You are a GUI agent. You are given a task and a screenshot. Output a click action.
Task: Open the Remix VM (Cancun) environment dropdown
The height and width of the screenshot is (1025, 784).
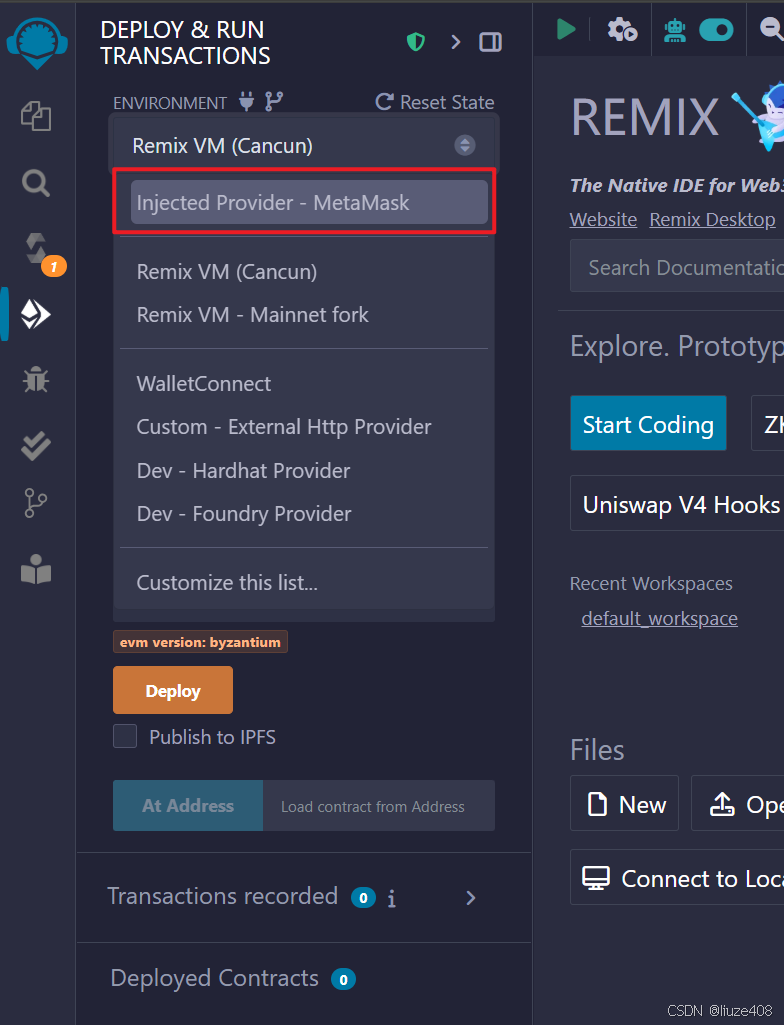tap(304, 145)
